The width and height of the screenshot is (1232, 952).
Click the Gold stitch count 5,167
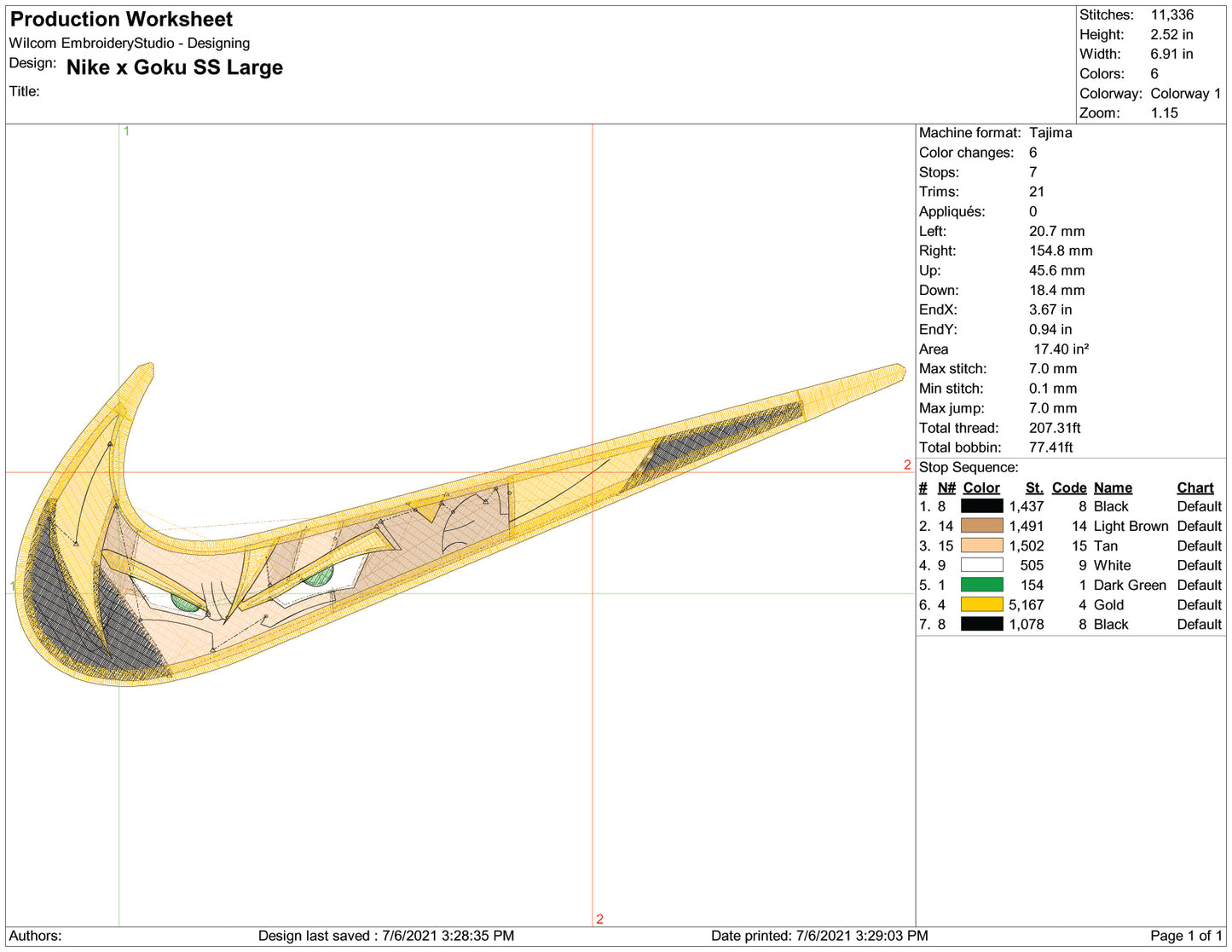pyautogui.click(x=1027, y=605)
